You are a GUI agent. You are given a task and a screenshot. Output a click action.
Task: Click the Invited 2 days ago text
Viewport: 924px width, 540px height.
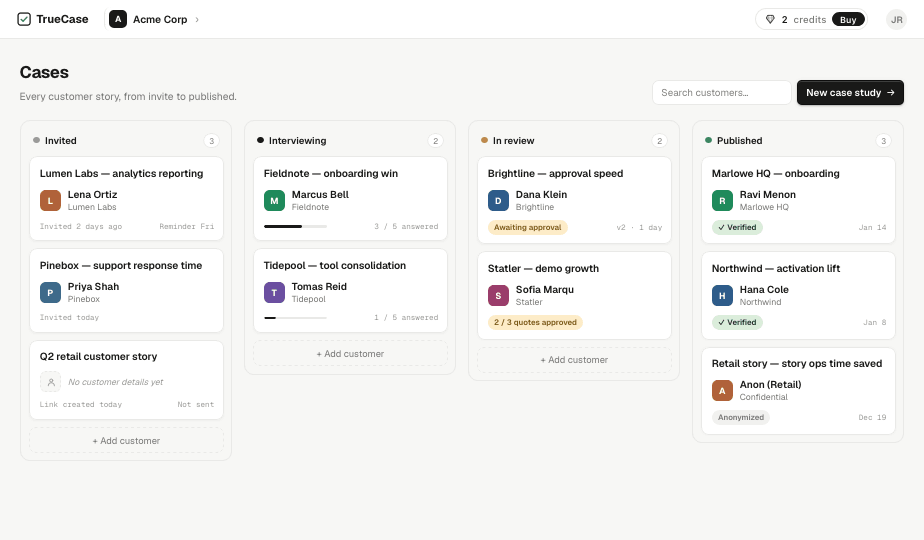point(81,226)
